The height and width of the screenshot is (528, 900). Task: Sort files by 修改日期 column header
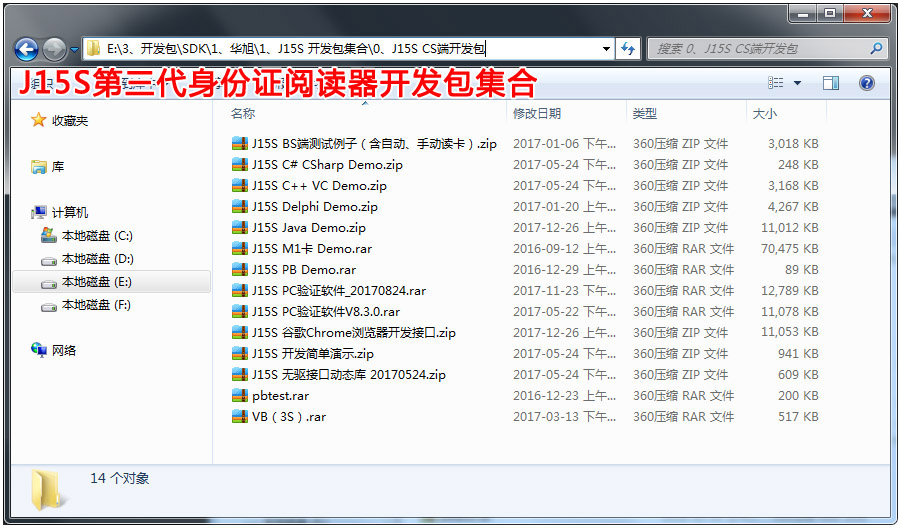[537, 113]
